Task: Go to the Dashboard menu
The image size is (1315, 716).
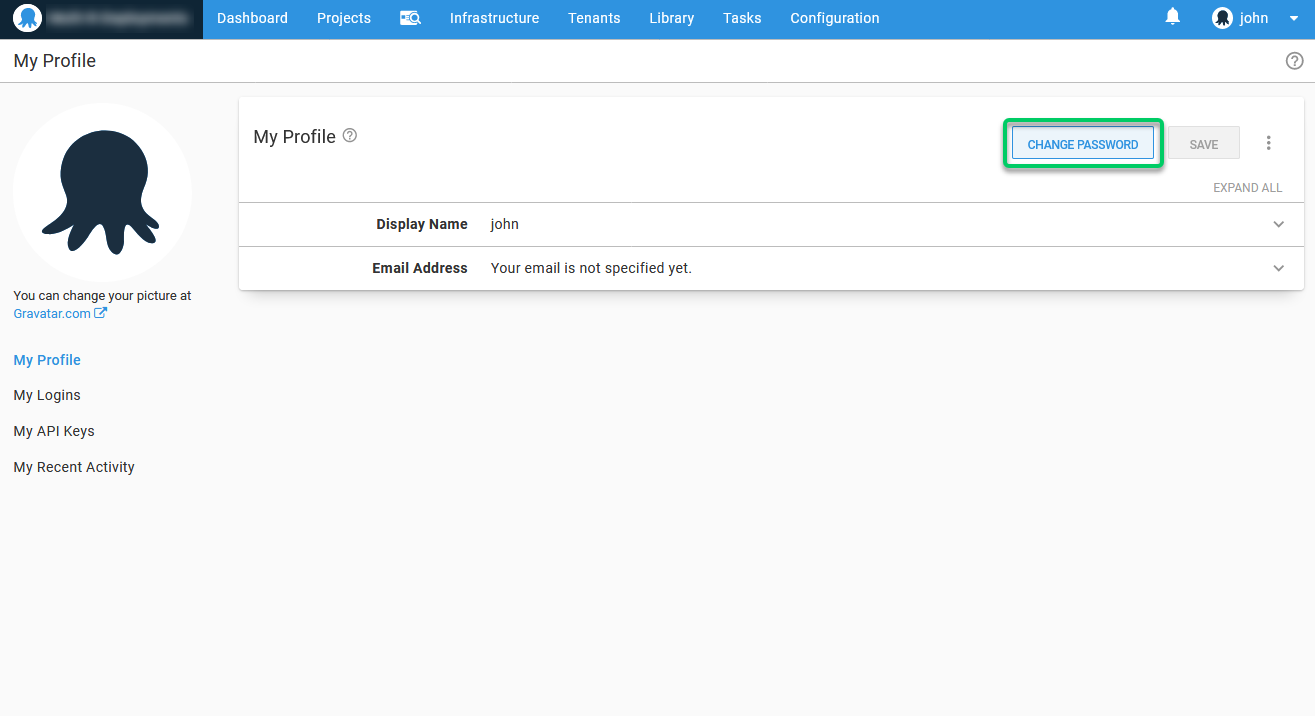Action: click(x=252, y=18)
